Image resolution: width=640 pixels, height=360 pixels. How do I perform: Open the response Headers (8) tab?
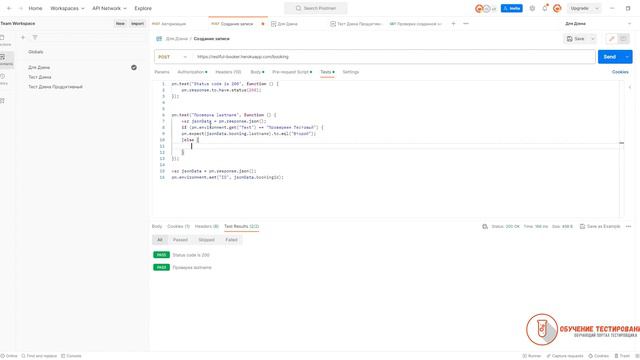coord(207,226)
